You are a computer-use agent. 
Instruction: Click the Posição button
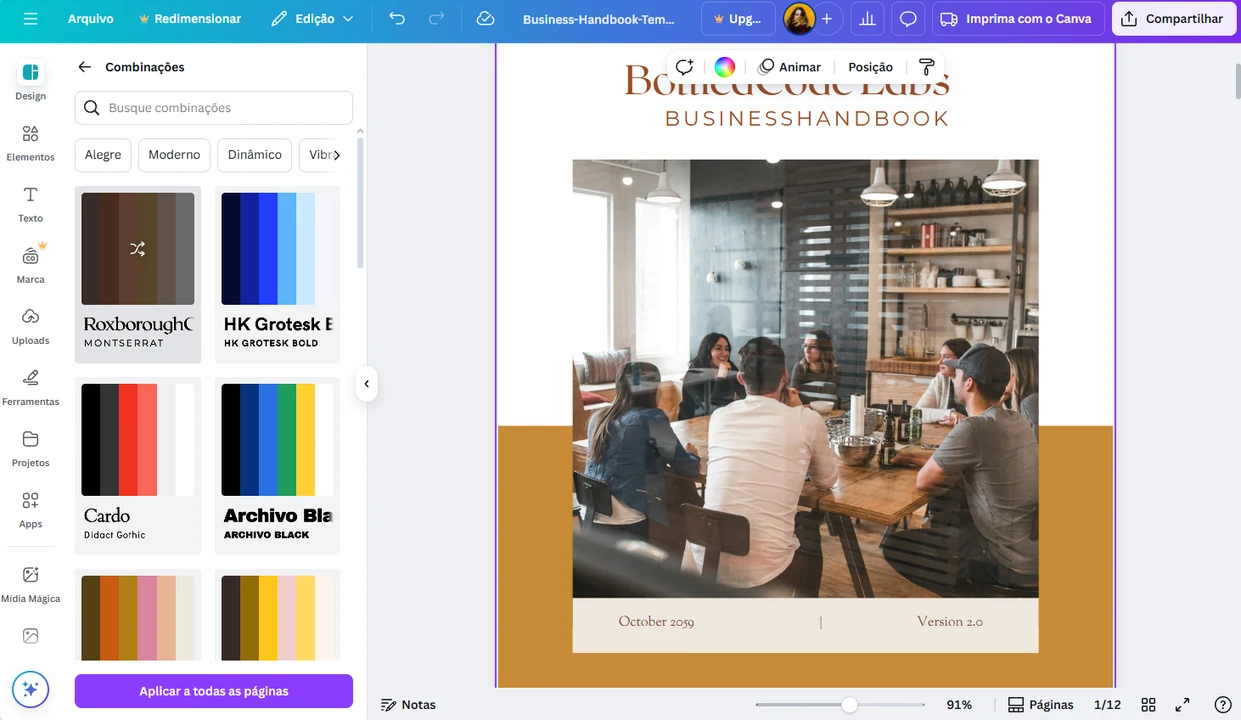pos(870,67)
